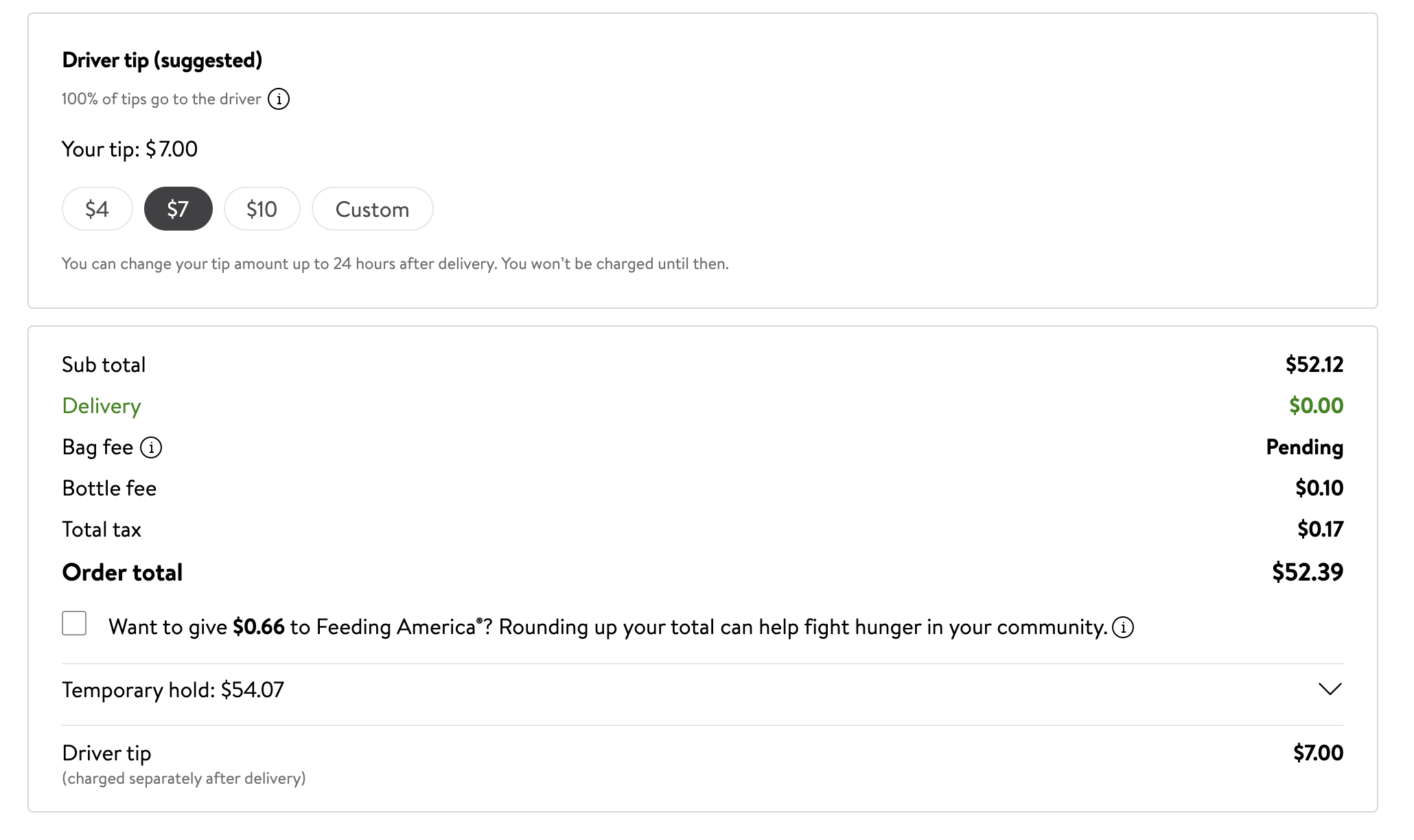Click the Pending bag fee status
1414x840 pixels.
(x=1305, y=447)
